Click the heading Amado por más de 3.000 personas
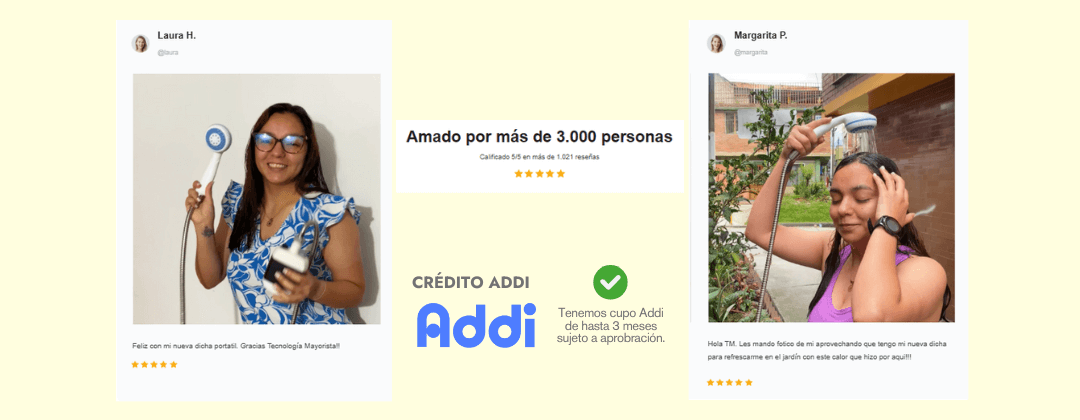 pyautogui.click(x=539, y=137)
